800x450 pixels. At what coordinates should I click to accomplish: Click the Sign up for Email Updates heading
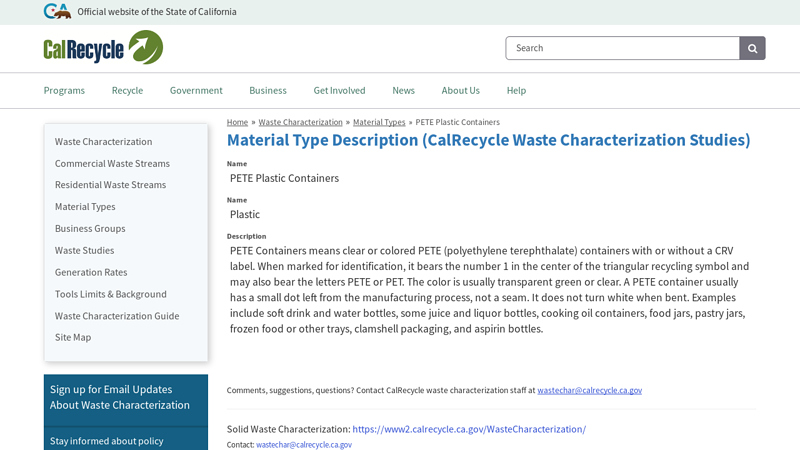point(120,397)
